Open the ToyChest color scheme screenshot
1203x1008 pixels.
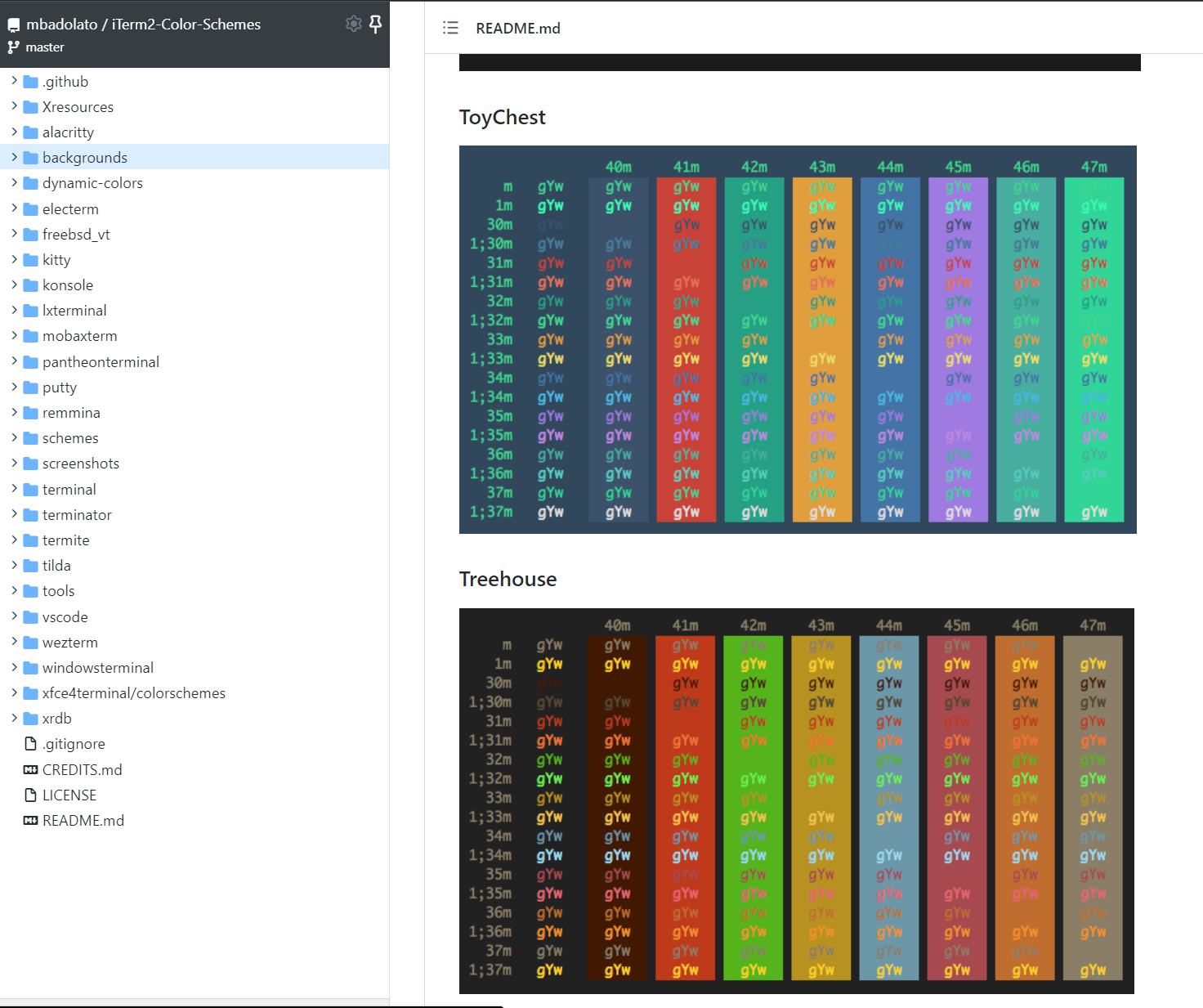pyautogui.click(x=798, y=339)
